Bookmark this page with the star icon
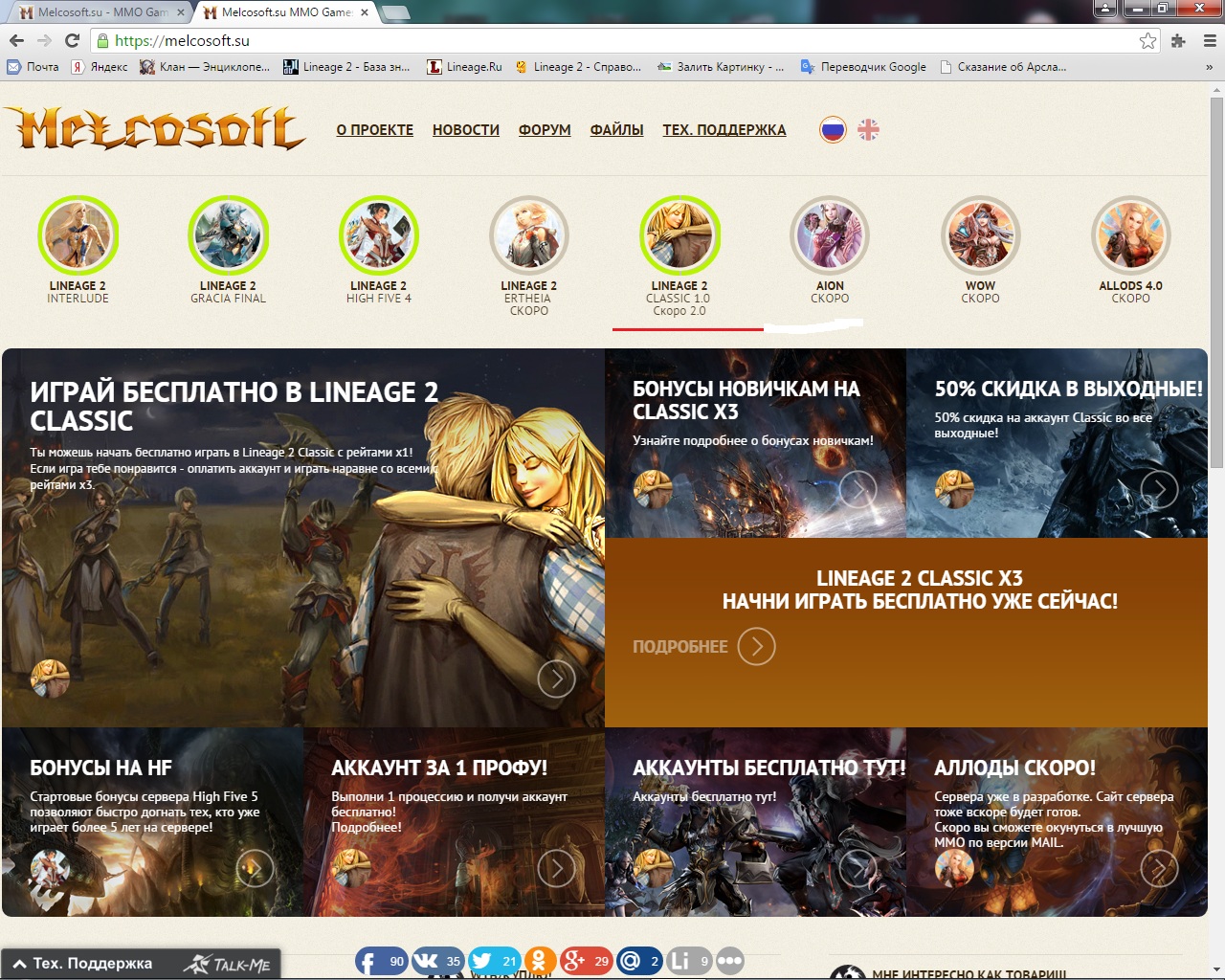The height and width of the screenshot is (980, 1225). 1147,41
